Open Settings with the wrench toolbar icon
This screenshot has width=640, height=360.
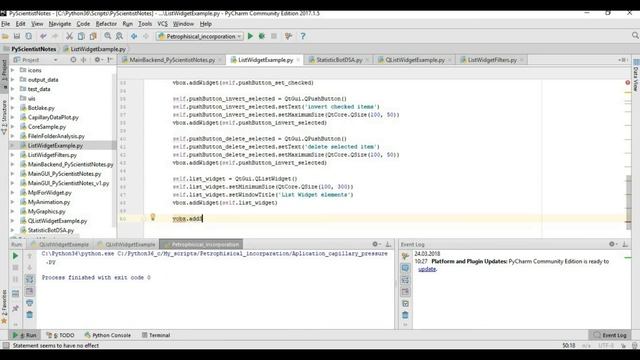click(289, 36)
